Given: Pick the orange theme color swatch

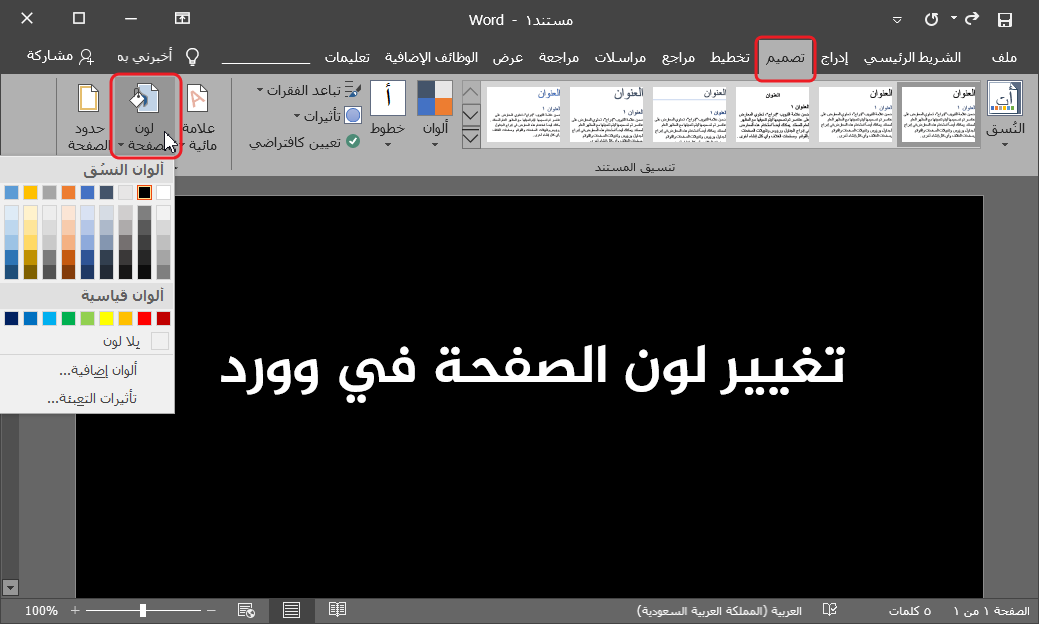Looking at the screenshot, I should 68,192.
